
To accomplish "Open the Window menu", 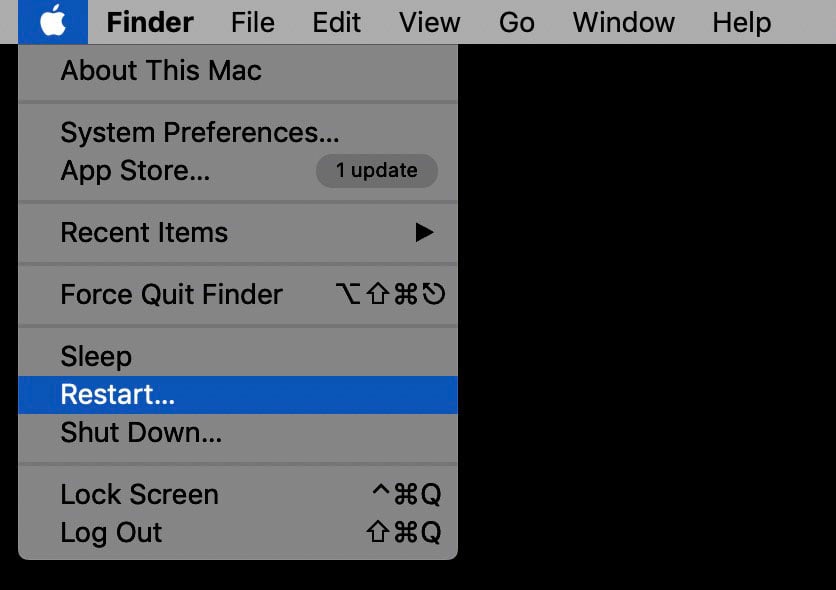I will point(623,22).
